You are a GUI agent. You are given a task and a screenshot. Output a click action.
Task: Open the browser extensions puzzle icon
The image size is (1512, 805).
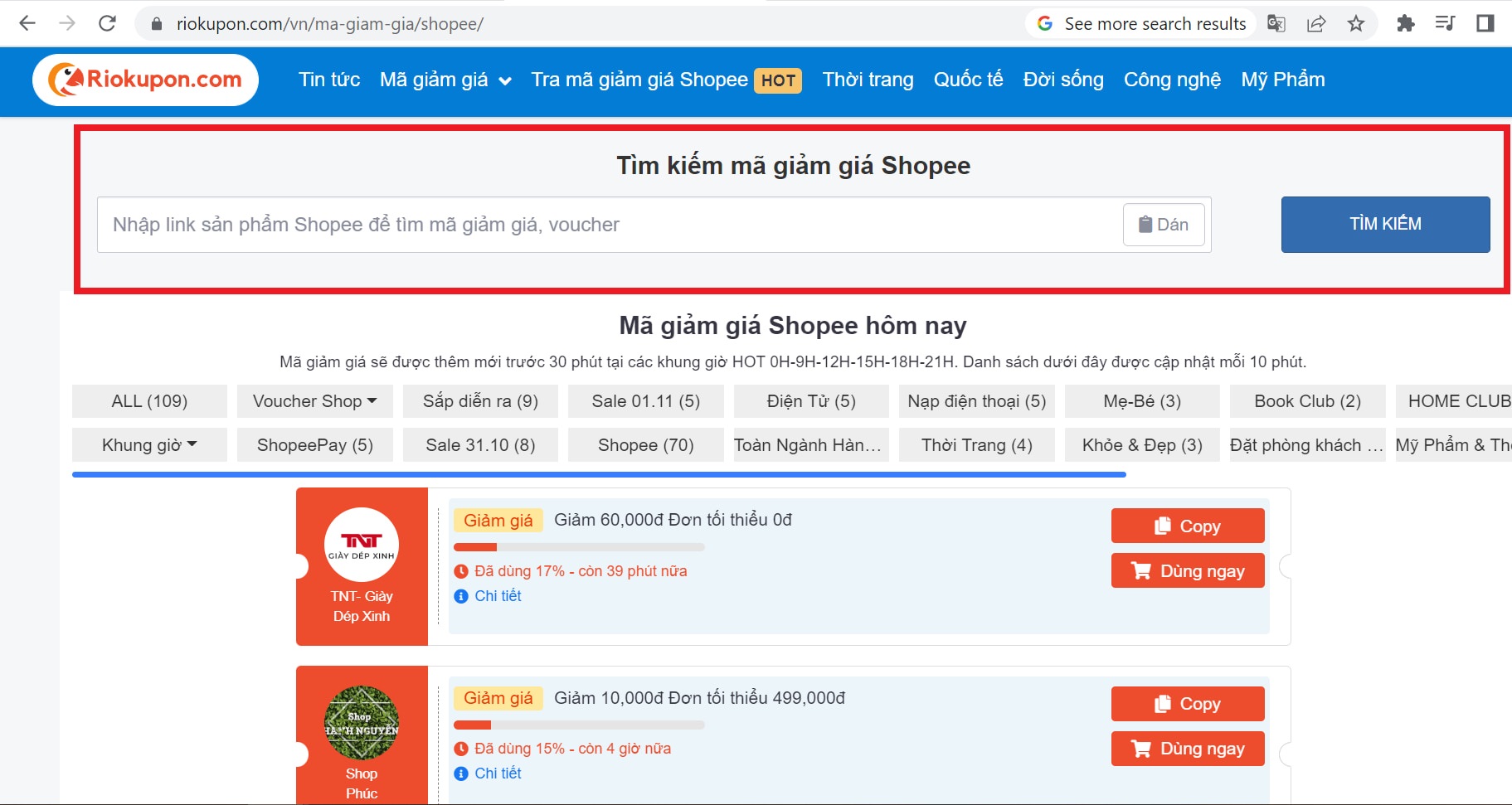click(x=1405, y=23)
